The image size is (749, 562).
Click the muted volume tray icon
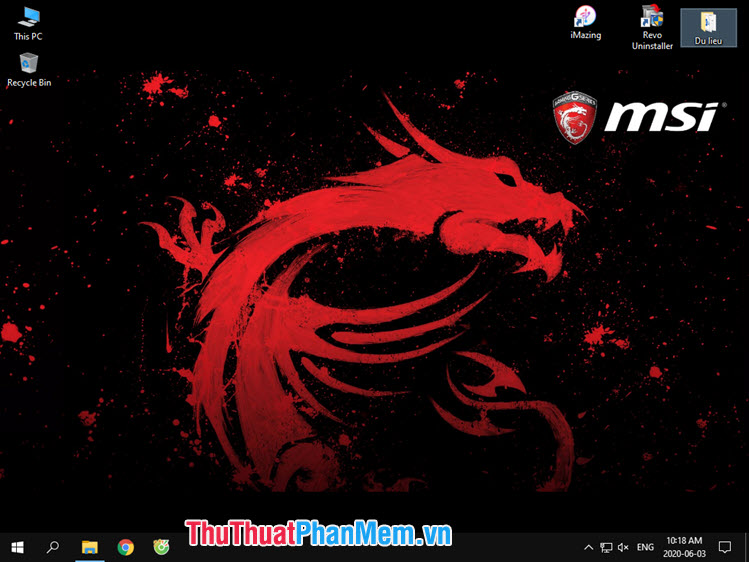[x=623, y=548]
